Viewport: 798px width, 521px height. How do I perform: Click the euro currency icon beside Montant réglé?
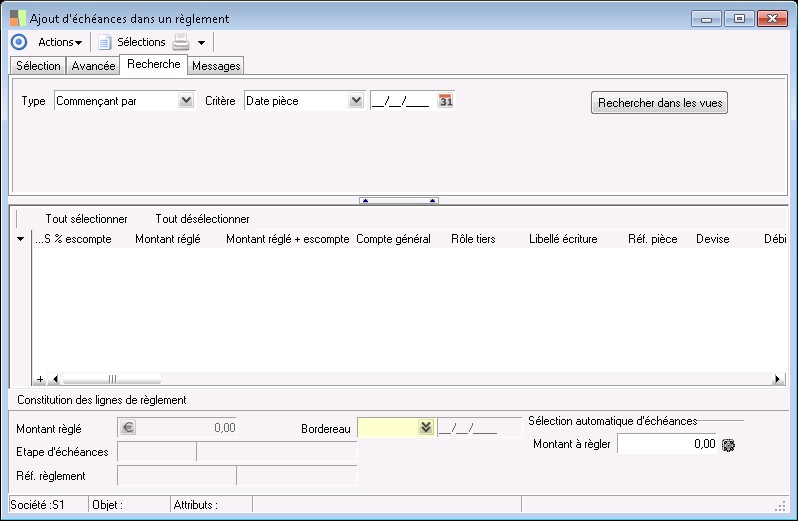pyautogui.click(x=127, y=428)
